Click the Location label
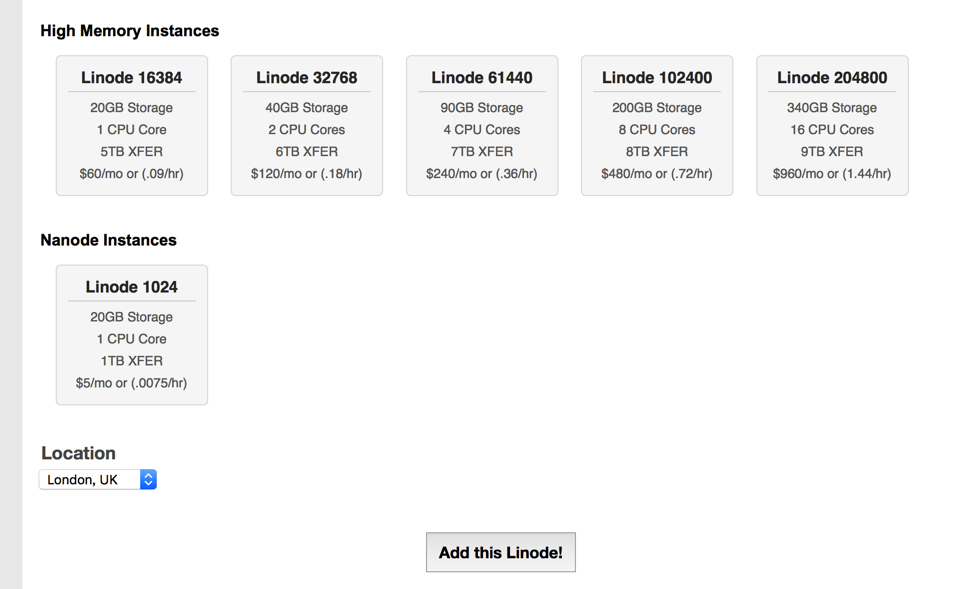The image size is (960, 589). coord(78,453)
